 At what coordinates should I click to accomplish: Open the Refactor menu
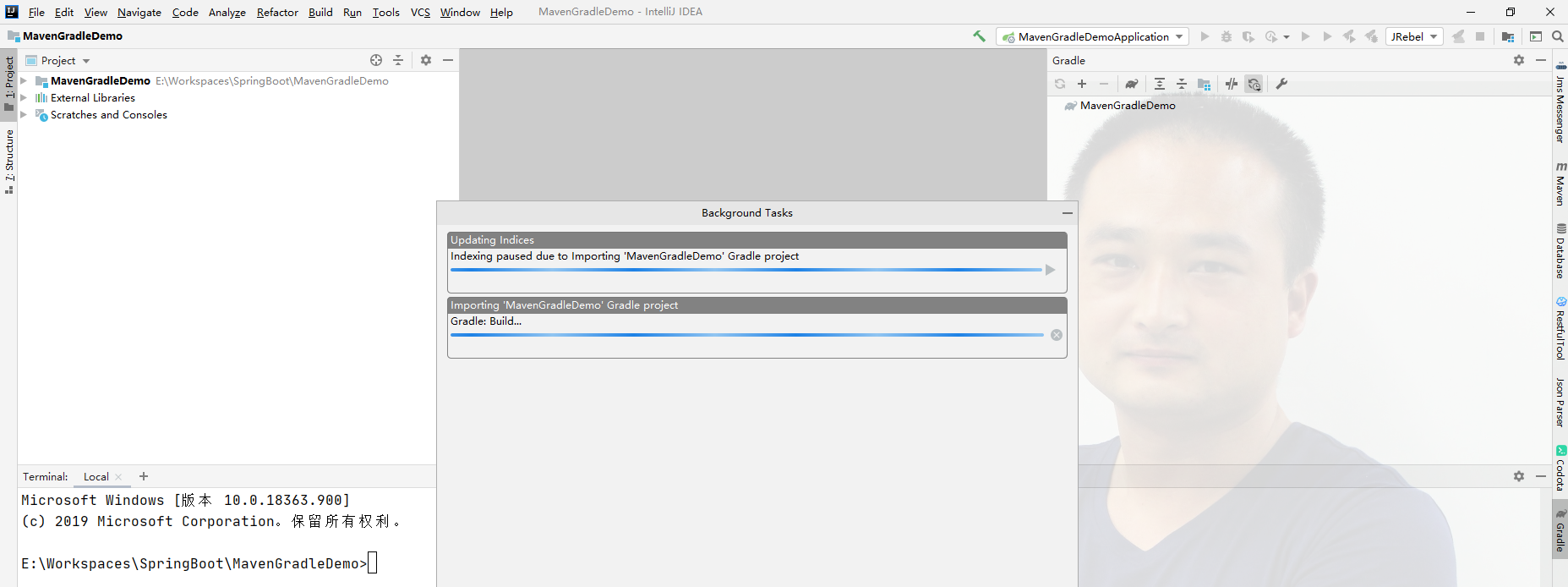click(277, 12)
